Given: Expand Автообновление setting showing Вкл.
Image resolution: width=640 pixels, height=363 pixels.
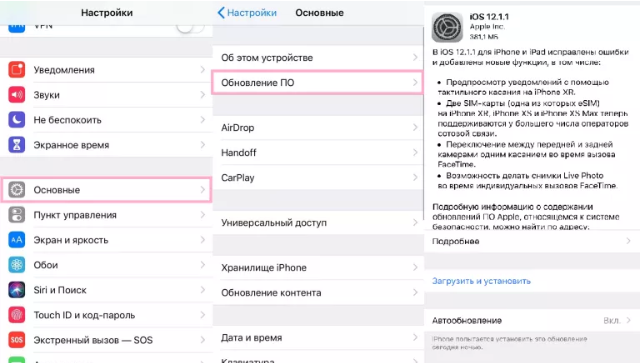Looking at the screenshot, I should [532, 321].
